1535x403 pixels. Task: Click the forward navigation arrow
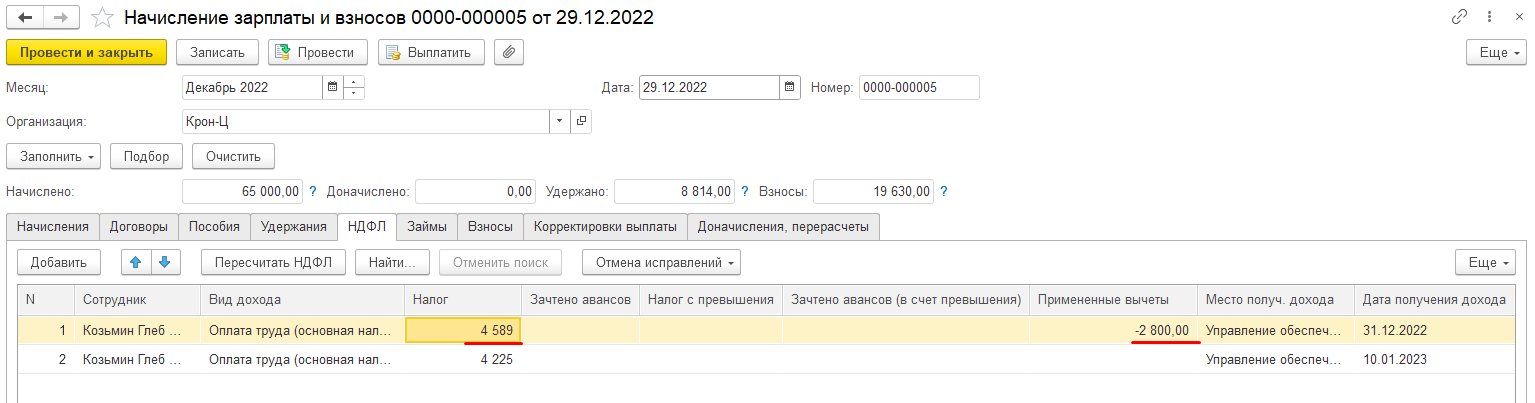(x=60, y=17)
